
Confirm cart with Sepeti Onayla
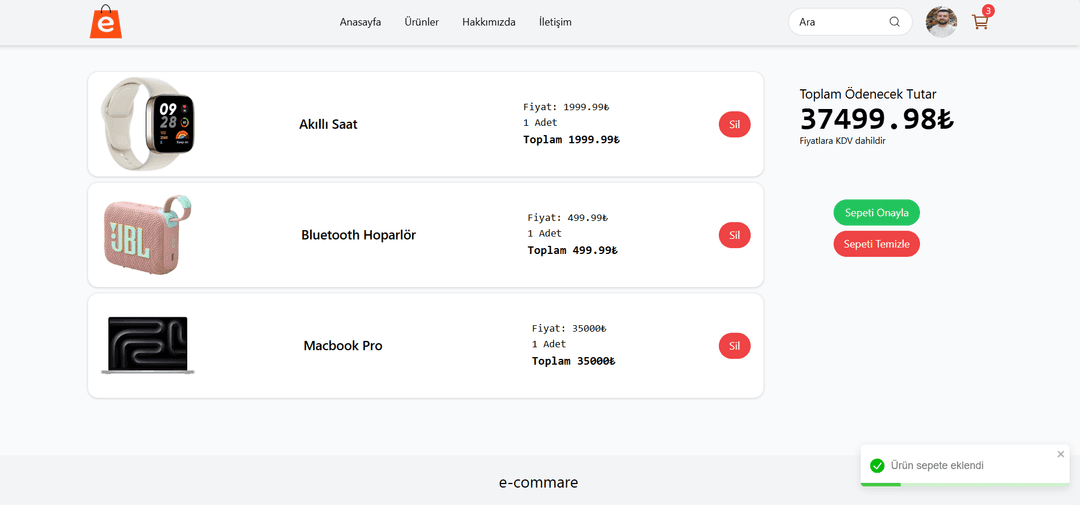click(x=876, y=213)
